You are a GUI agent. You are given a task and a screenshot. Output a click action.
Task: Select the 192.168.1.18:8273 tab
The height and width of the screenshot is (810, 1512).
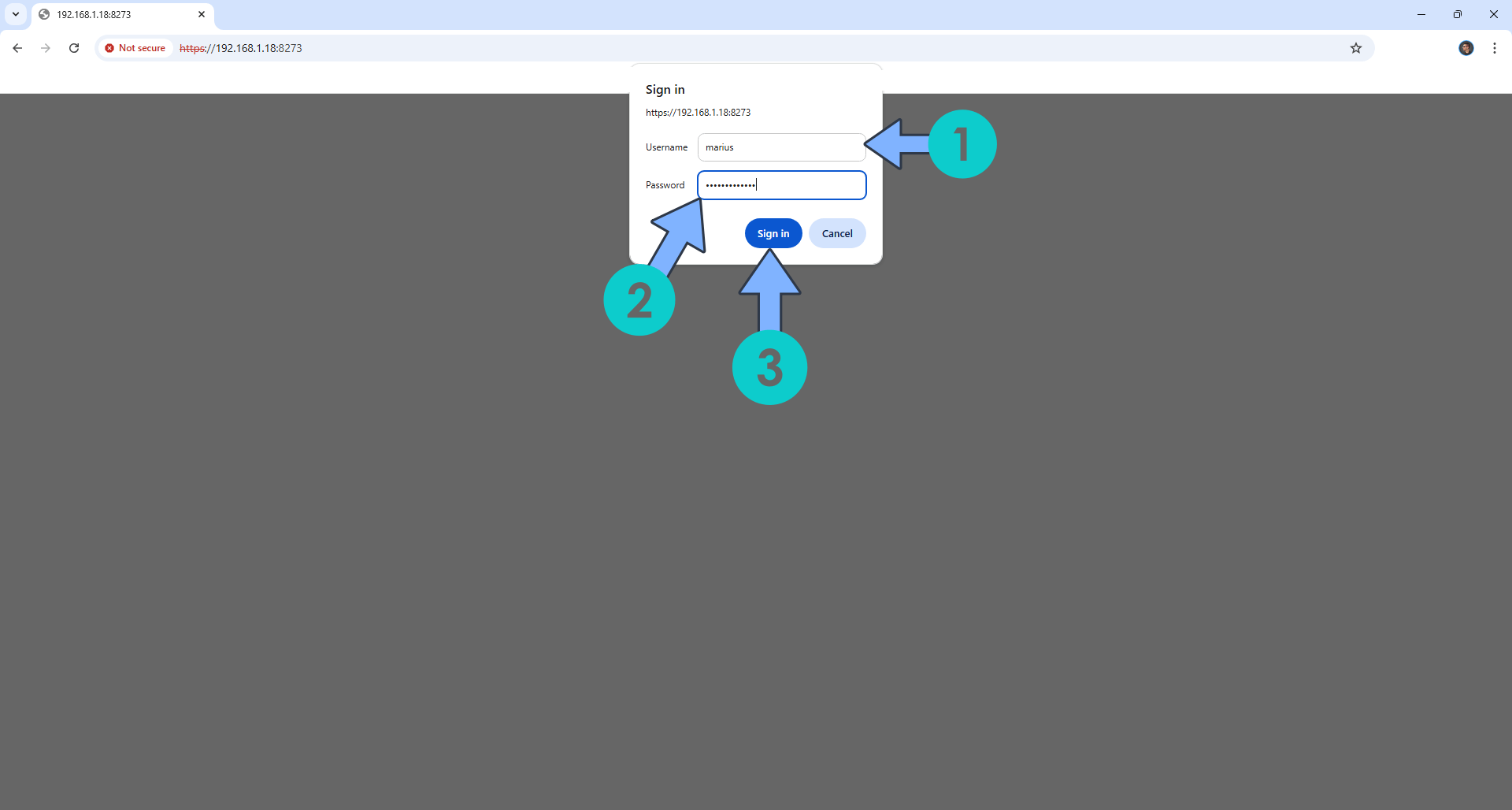coord(122,15)
